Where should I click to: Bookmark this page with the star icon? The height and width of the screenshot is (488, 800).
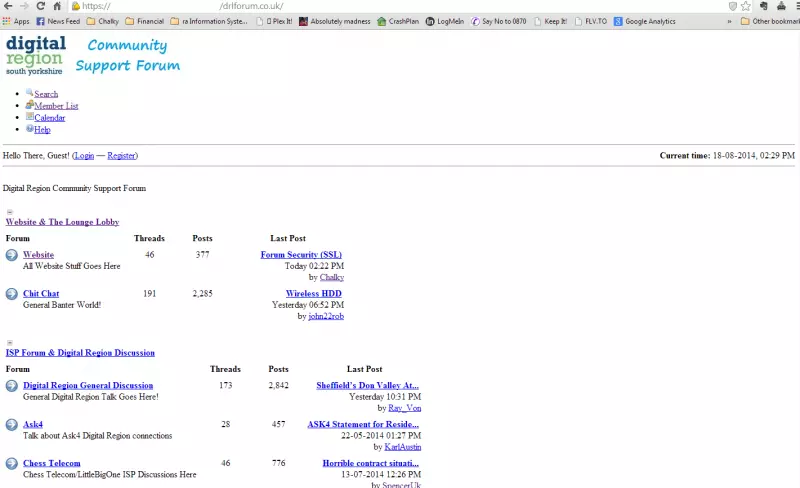(746, 6)
